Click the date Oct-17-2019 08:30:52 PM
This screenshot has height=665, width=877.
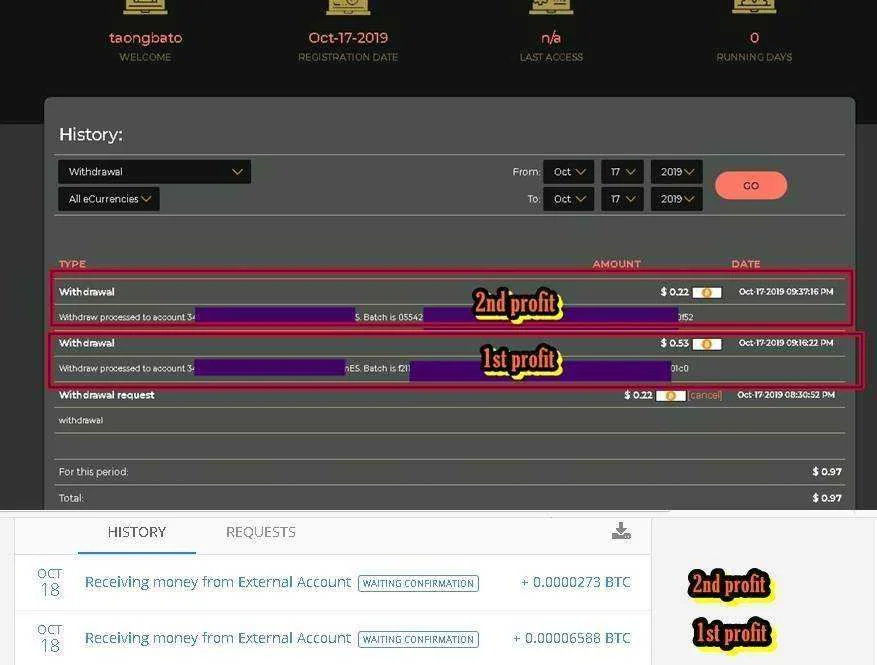click(786, 395)
